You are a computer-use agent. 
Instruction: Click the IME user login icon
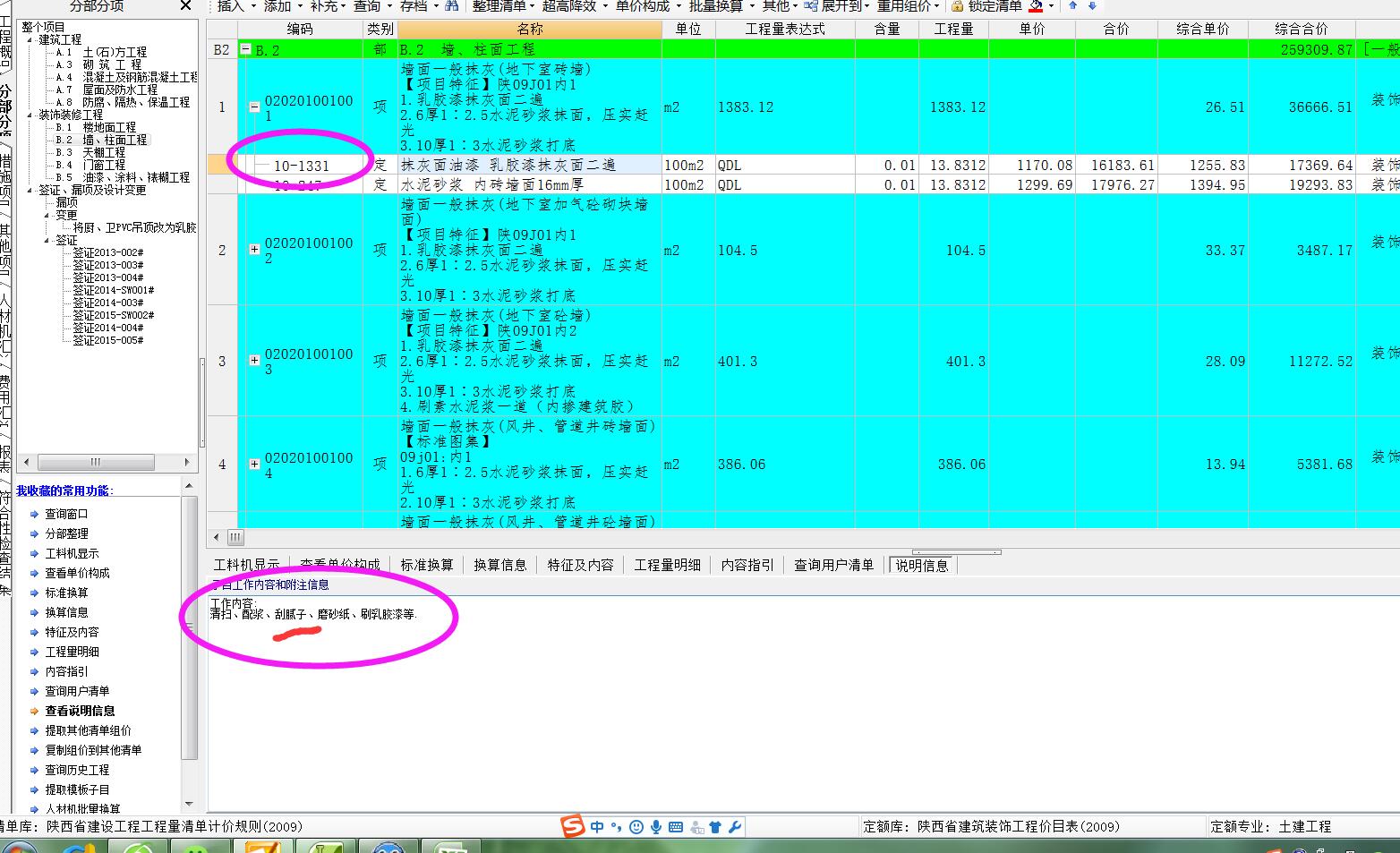[696, 827]
